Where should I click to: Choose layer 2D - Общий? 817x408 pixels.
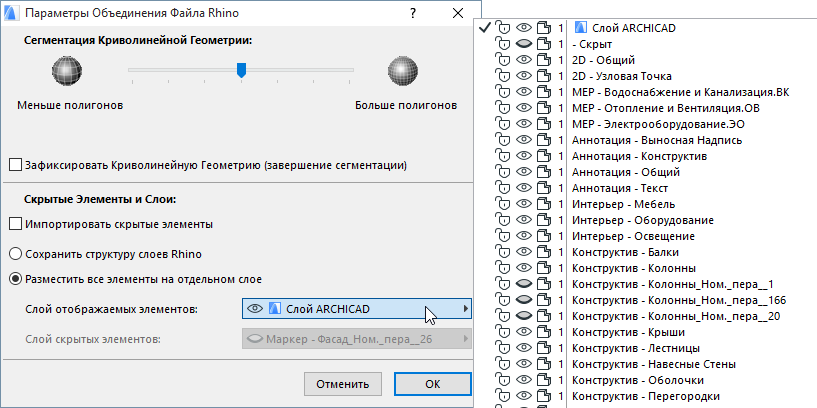(x=603, y=60)
